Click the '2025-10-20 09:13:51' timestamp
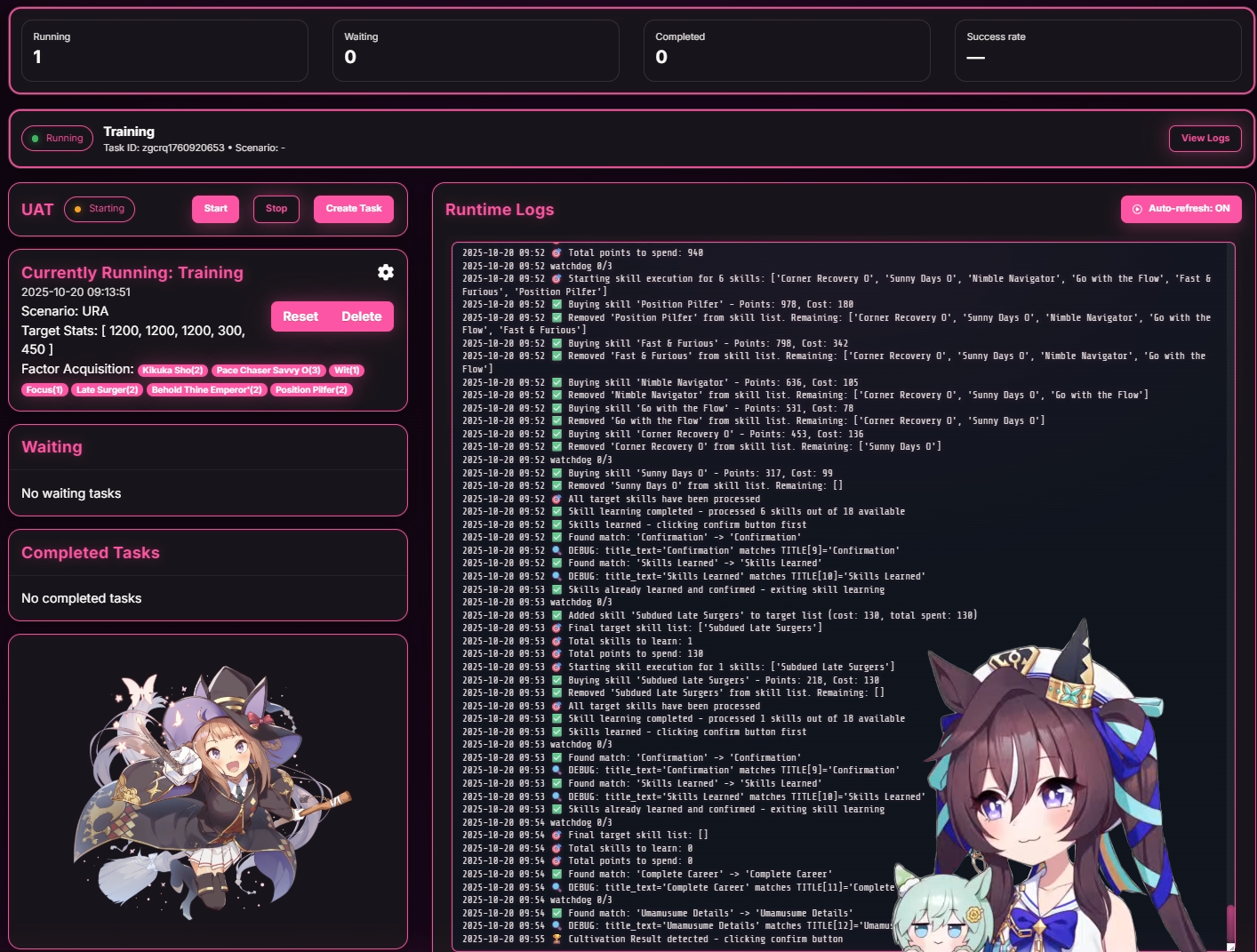Screen dimensions: 1257x952 click(x=76, y=292)
